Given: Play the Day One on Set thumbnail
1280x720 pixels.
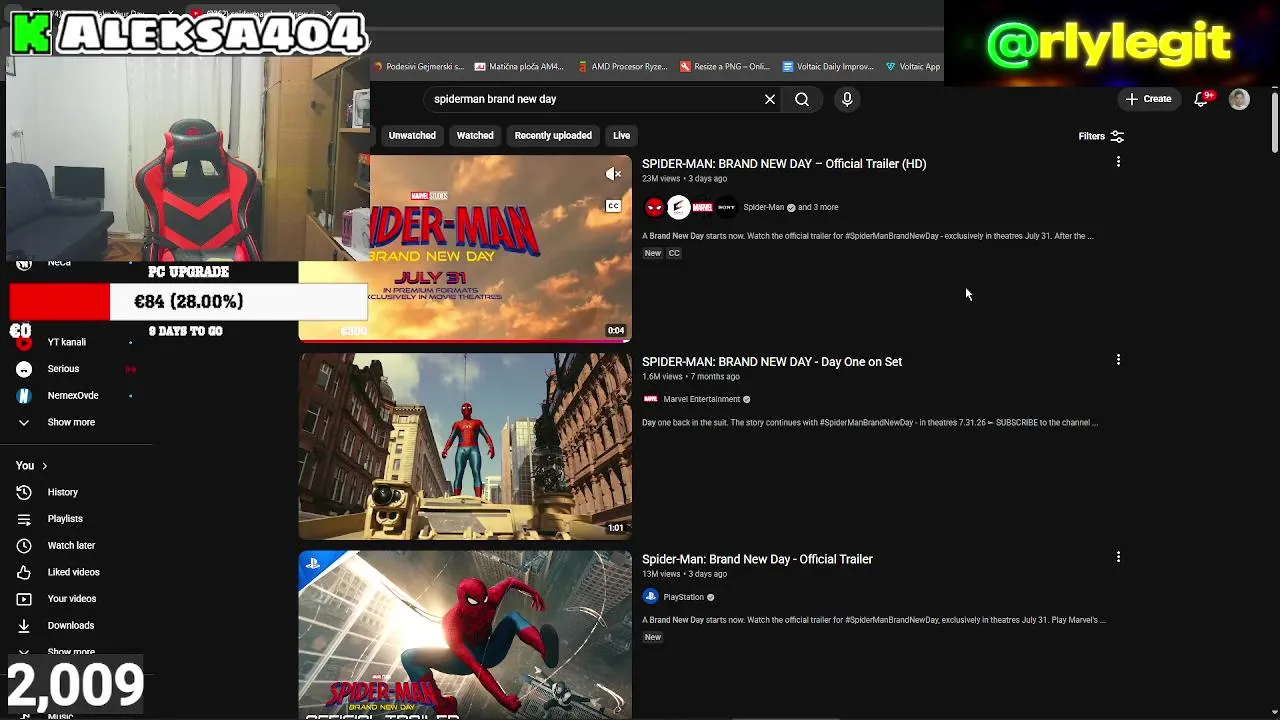Looking at the screenshot, I should tap(465, 446).
